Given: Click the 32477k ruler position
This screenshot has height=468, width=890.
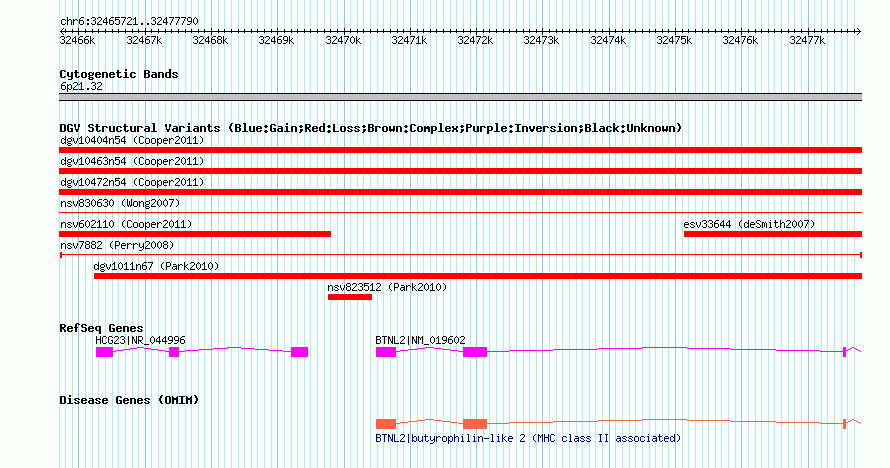Looking at the screenshot, I should [x=807, y=41].
